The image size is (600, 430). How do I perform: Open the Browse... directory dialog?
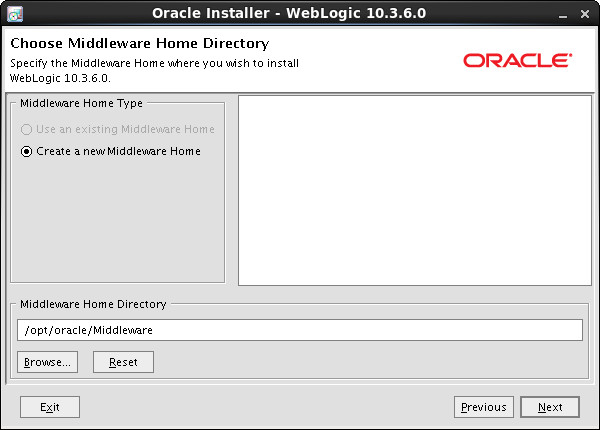(47, 362)
